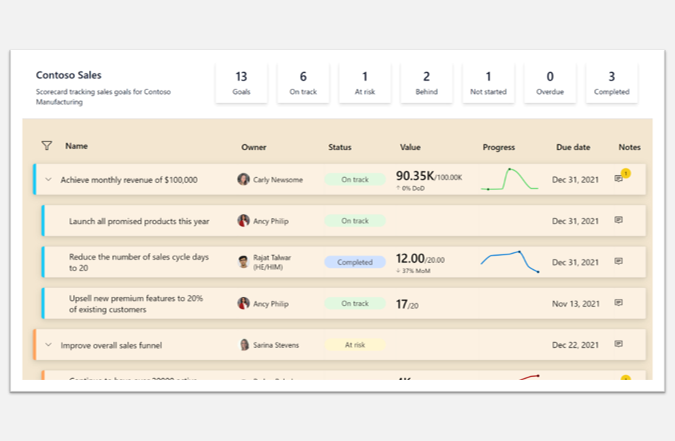Viewport: 675px width, 441px height.
Task: Filter by the On track summary card
Action: (303, 83)
